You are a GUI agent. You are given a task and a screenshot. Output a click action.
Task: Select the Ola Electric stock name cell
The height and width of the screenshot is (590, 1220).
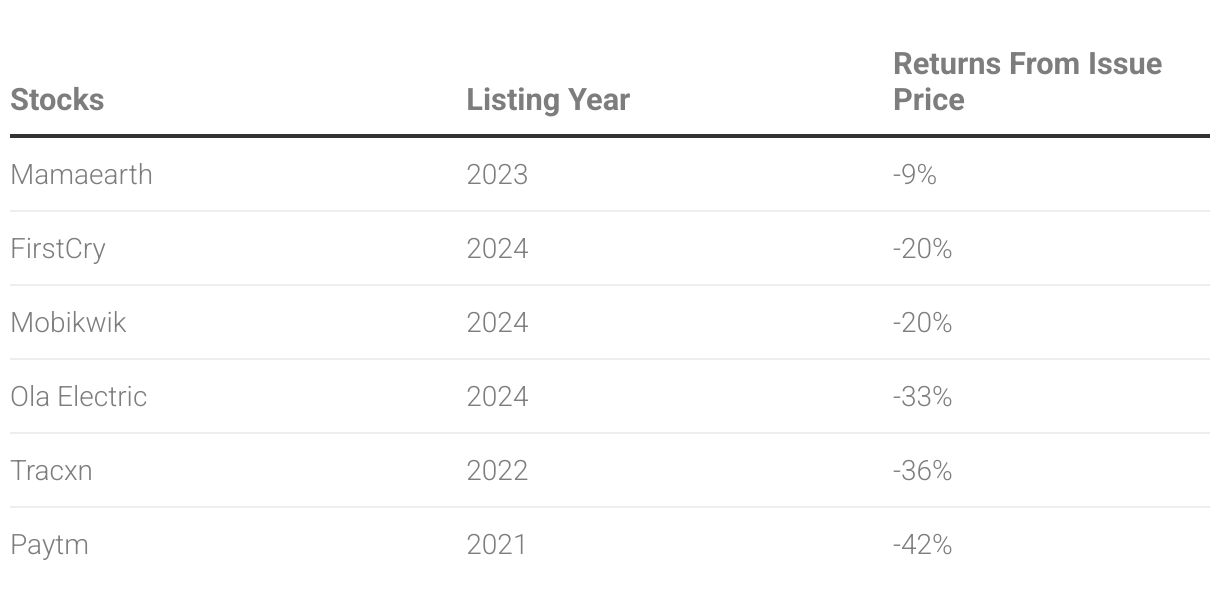click(x=79, y=397)
